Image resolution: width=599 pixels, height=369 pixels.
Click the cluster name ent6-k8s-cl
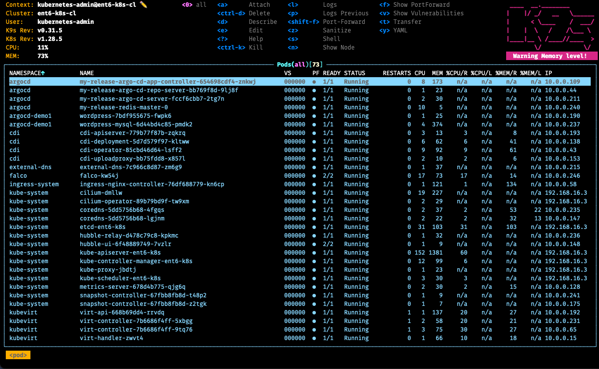click(57, 13)
